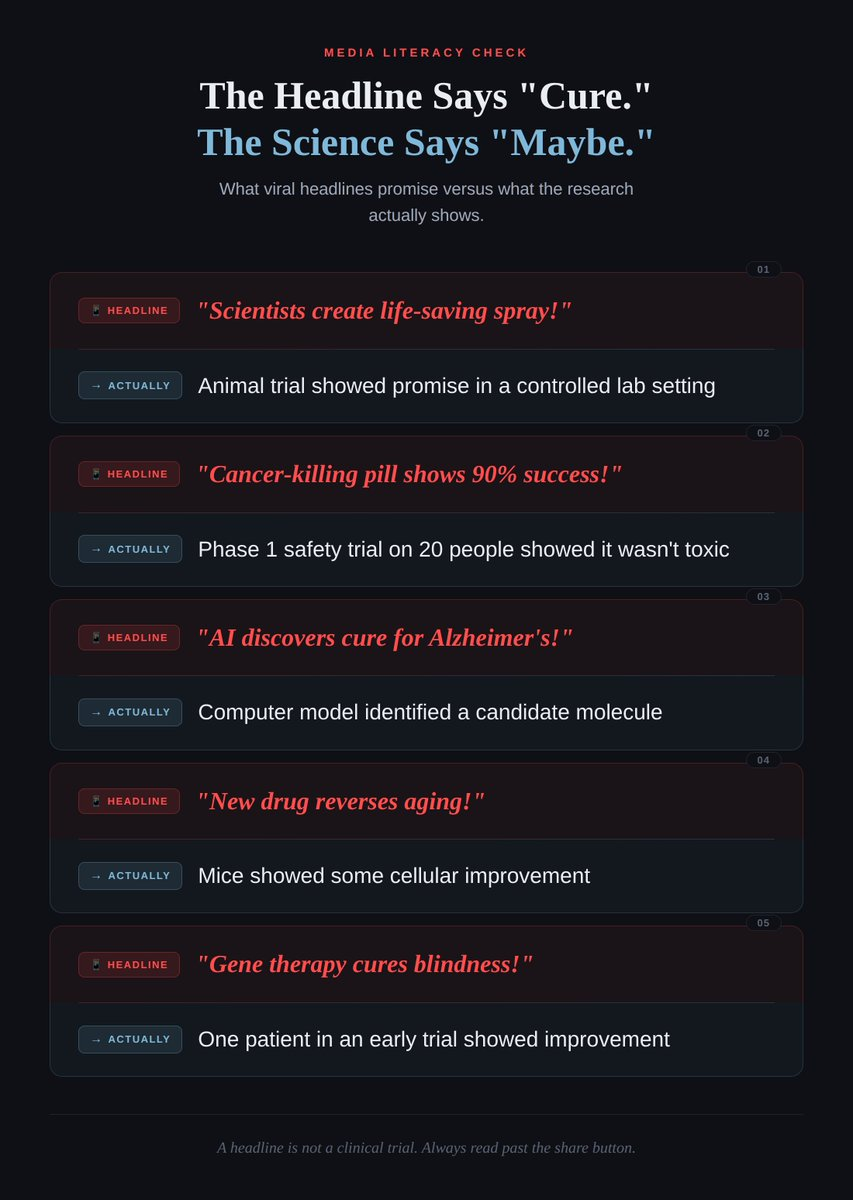Click the ACTUALLY arrow badge beside Phase 1 safety trial

130,549
